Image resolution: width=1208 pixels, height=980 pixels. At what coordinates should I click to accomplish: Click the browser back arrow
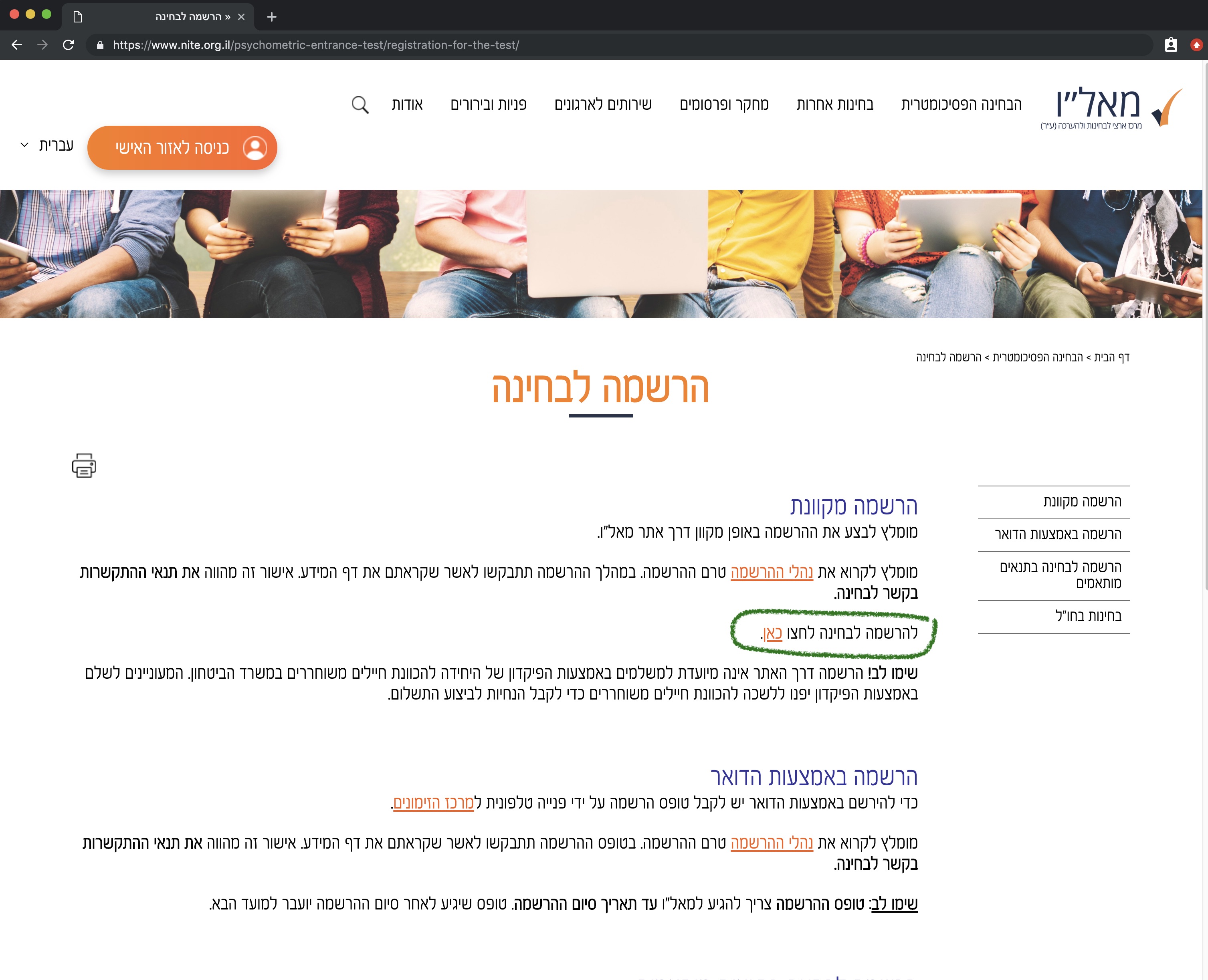coord(17,45)
